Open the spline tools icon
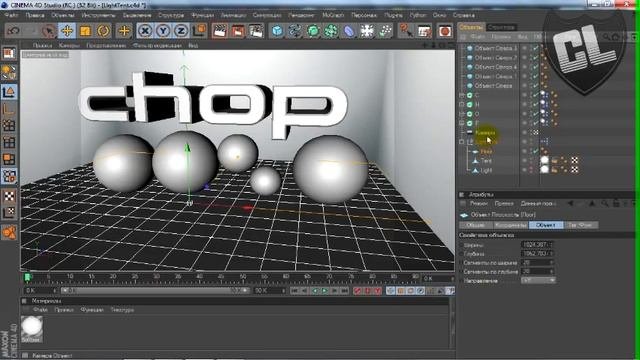 295,31
